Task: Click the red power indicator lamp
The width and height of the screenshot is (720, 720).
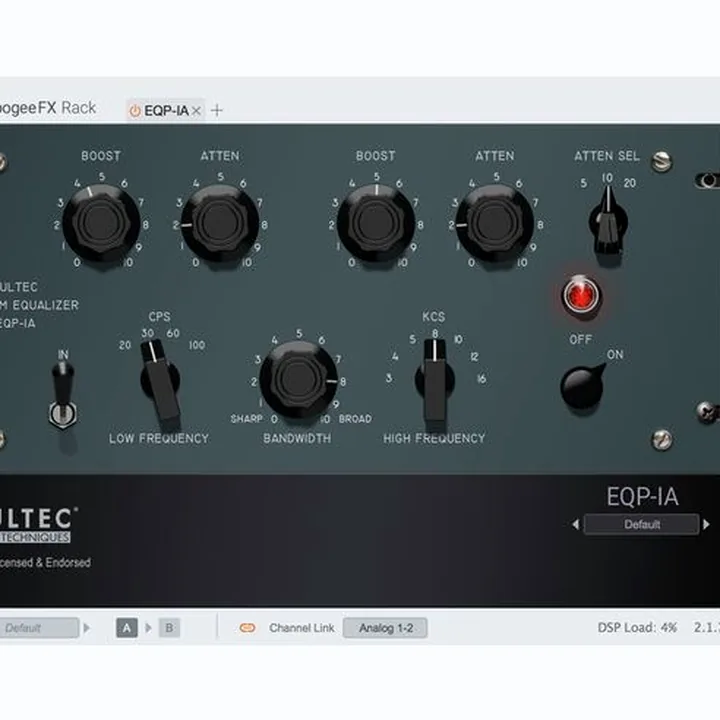Action: (x=581, y=294)
